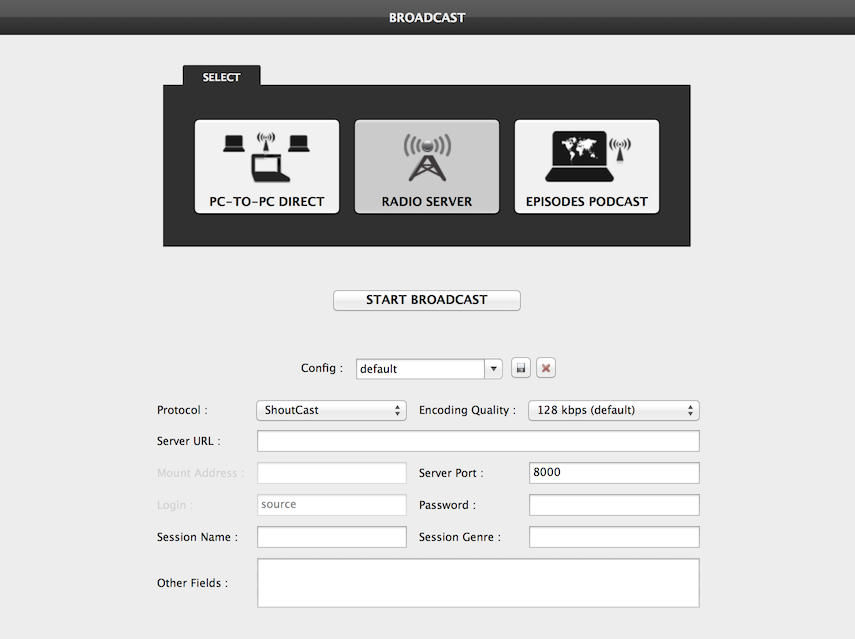This screenshot has width=855, height=639.
Task: Click the Mount Address input field
Action: pyautogui.click(x=332, y=473)
